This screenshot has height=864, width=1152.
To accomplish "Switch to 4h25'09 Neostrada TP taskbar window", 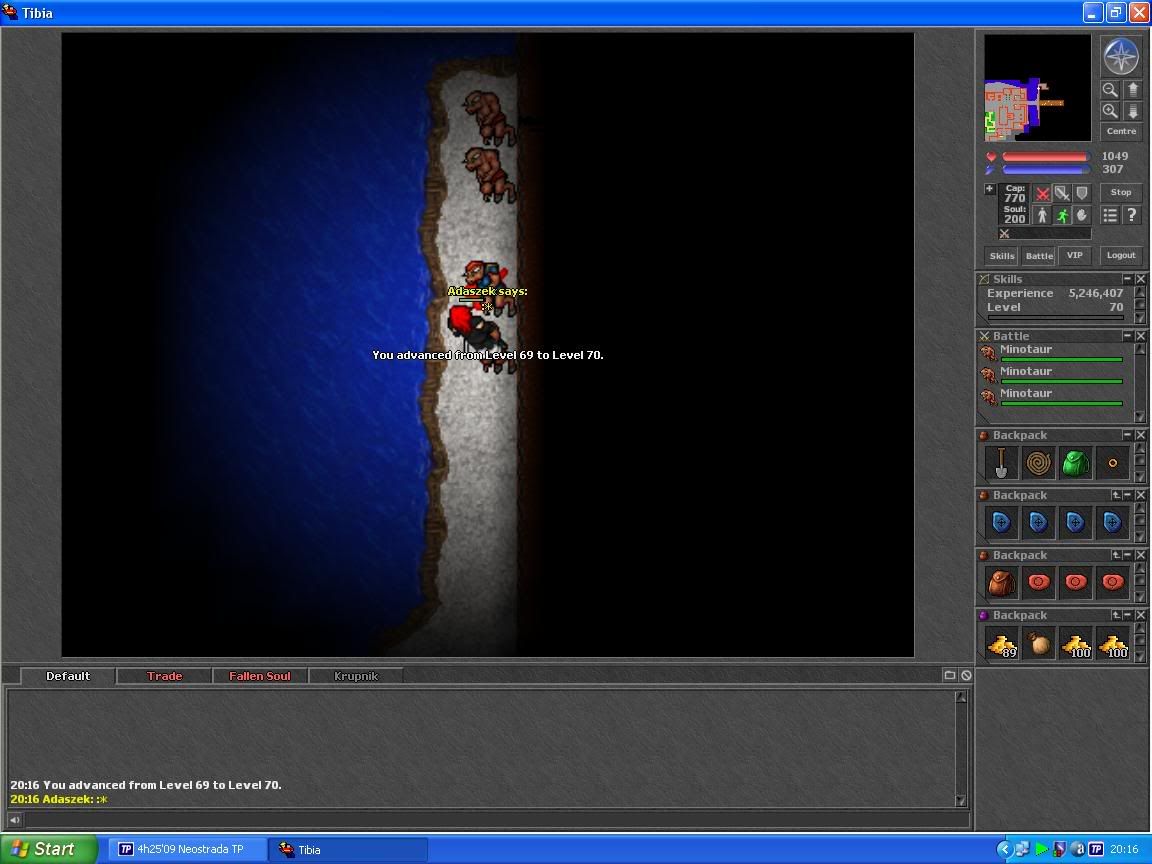I will (x=188, y=849).
